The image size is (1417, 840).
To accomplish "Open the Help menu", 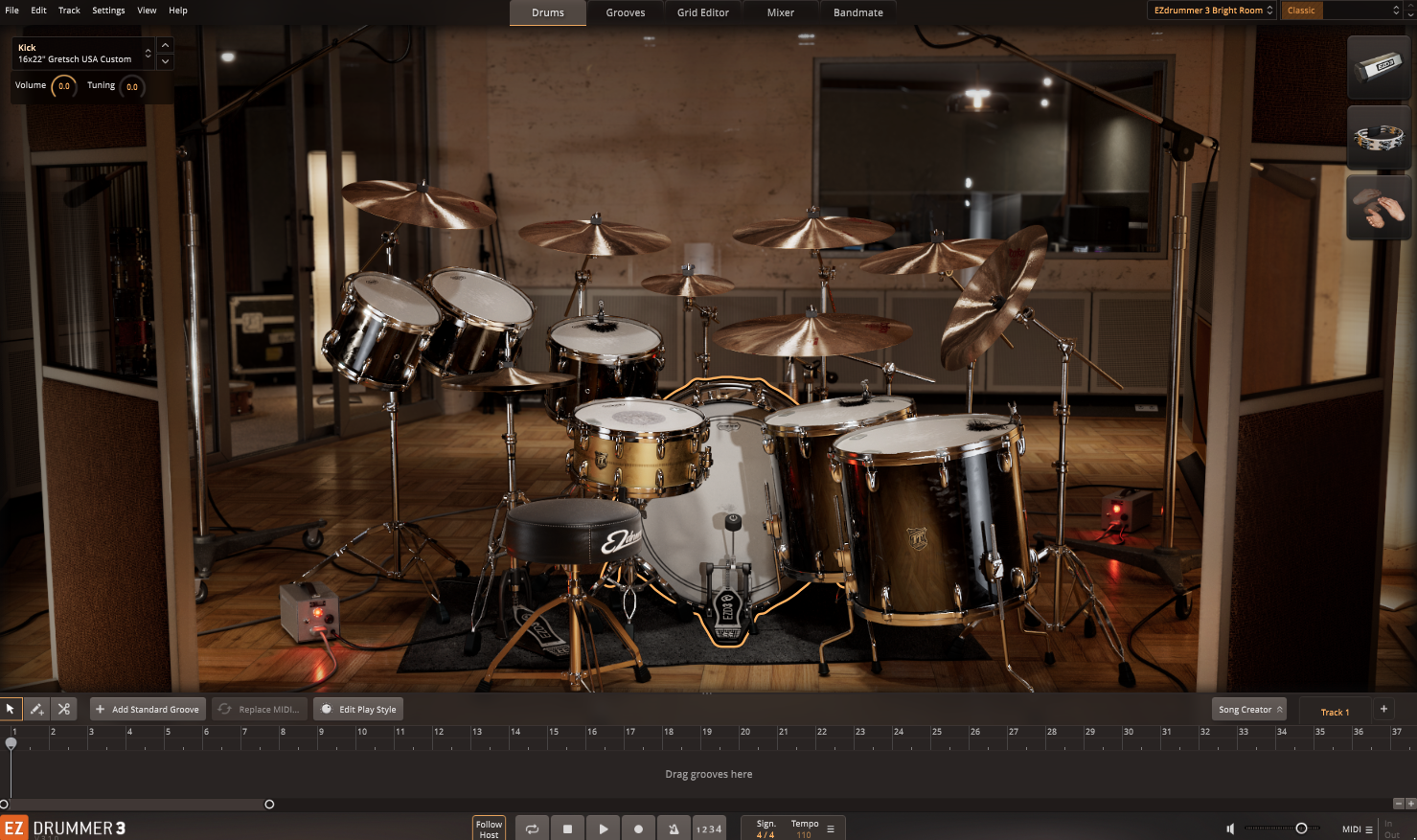I will pyautogui.click(x=178, y=11).
